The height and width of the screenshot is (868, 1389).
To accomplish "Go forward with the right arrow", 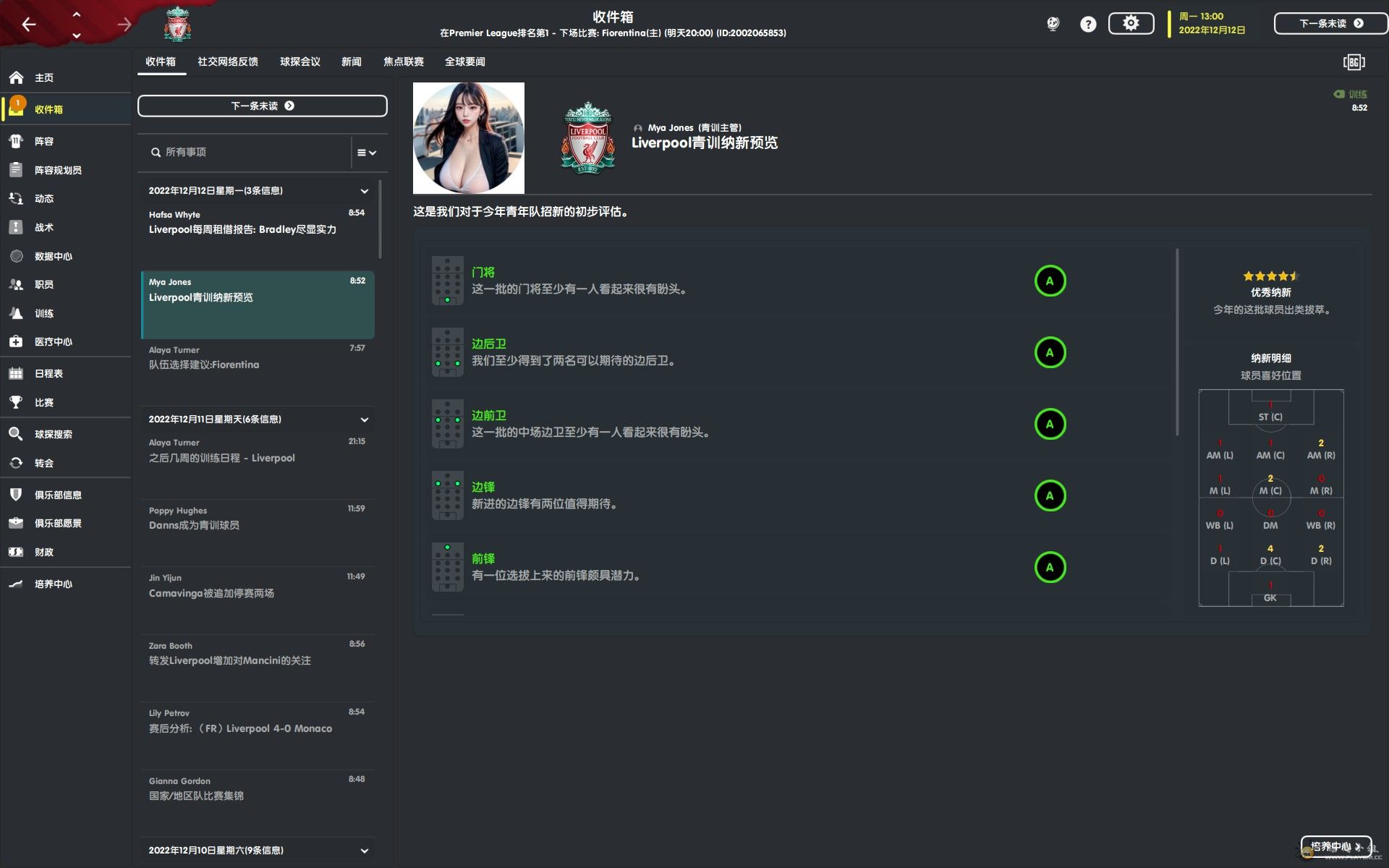I will point(124,25).
